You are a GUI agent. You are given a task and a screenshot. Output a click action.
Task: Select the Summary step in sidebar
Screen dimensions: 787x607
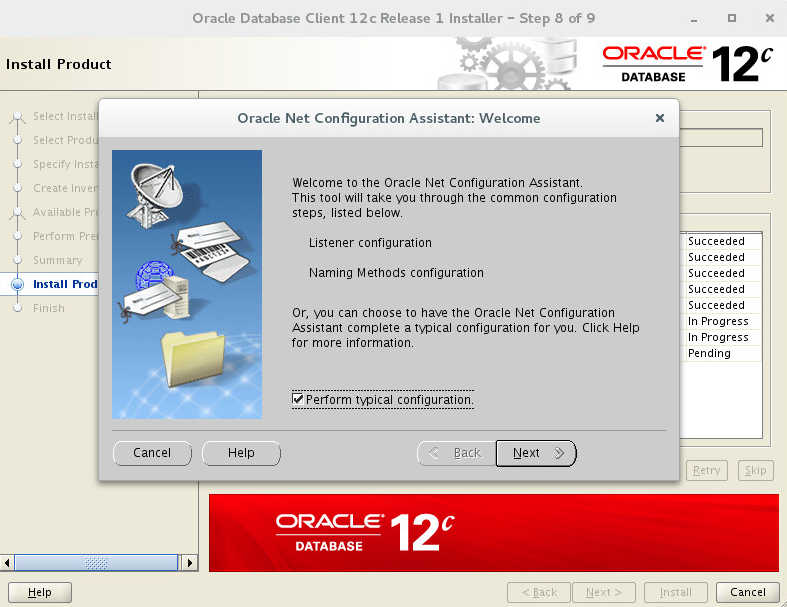57,260
